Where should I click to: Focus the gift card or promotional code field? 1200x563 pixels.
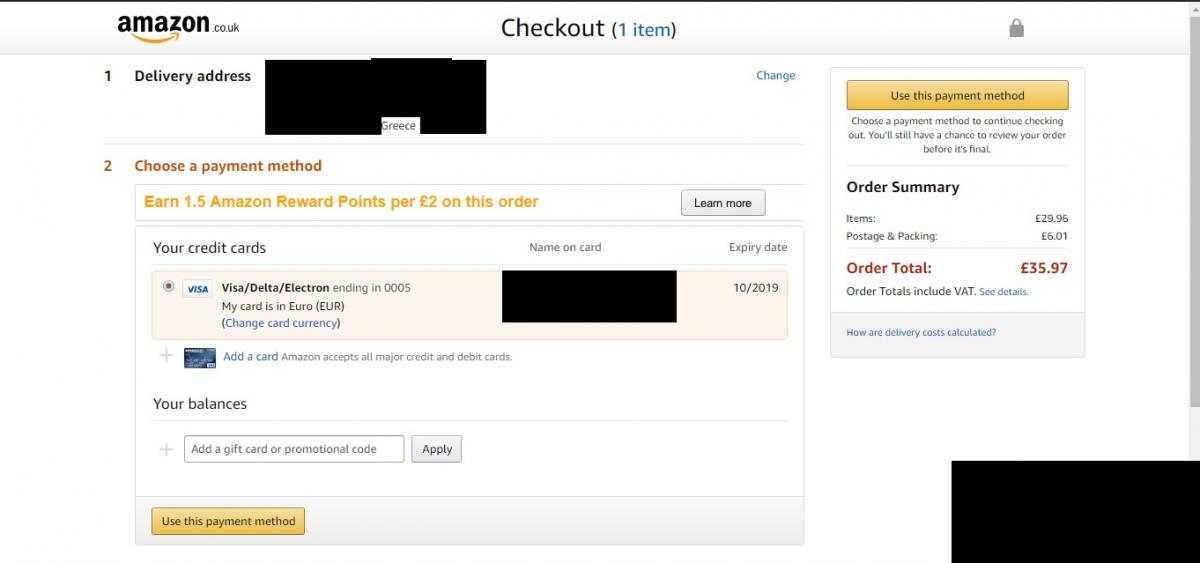pyautogui.click(x=294, y=449)
